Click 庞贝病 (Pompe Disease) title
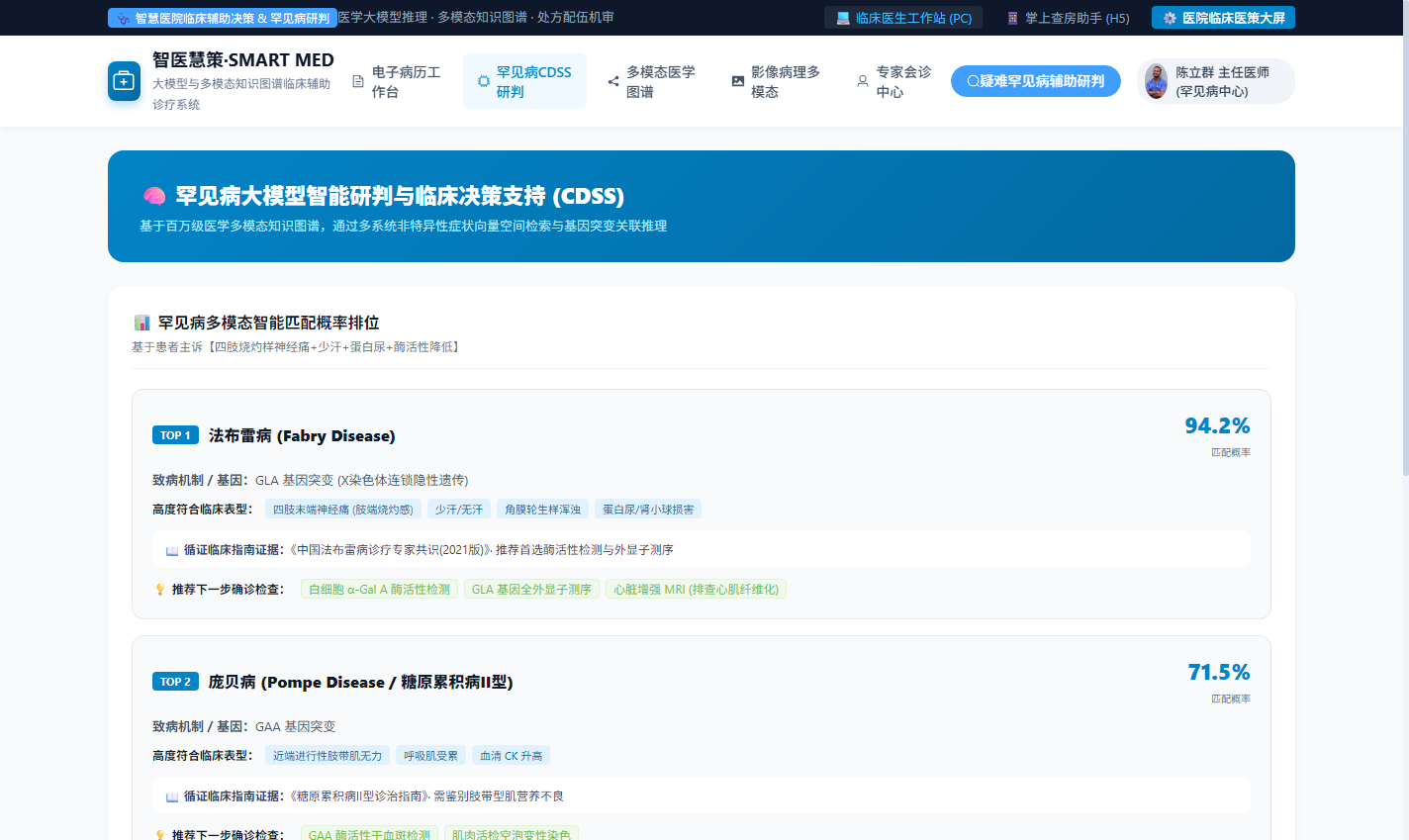1409x840 pixels. click(x=360, y=683)
